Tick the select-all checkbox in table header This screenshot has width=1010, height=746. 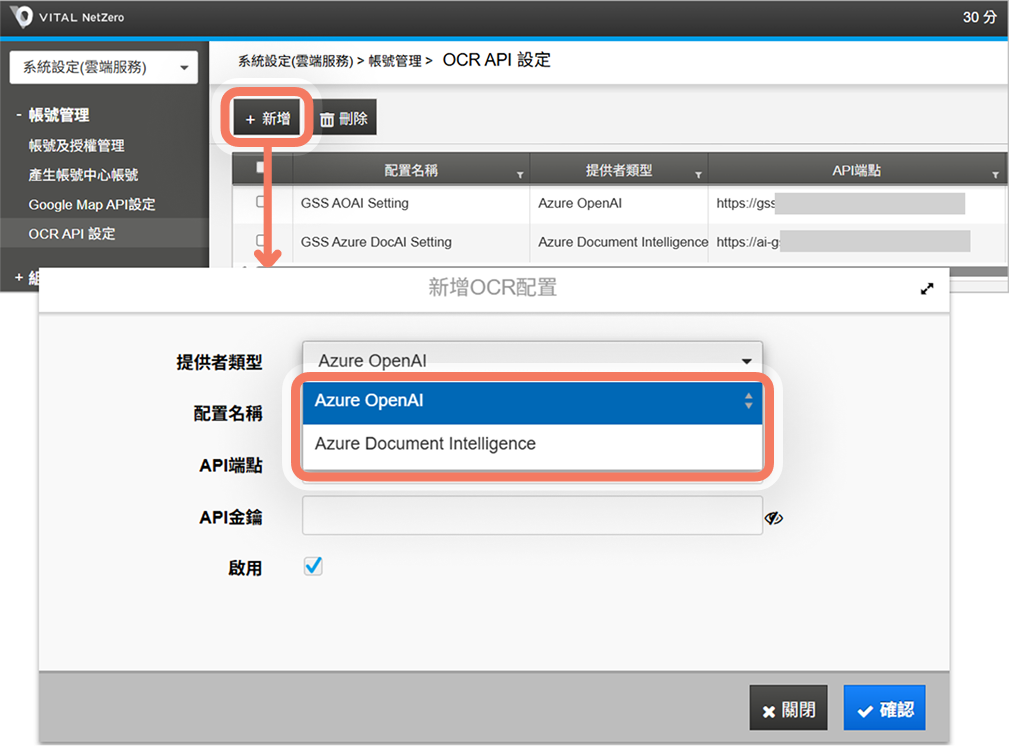point(261,169)
